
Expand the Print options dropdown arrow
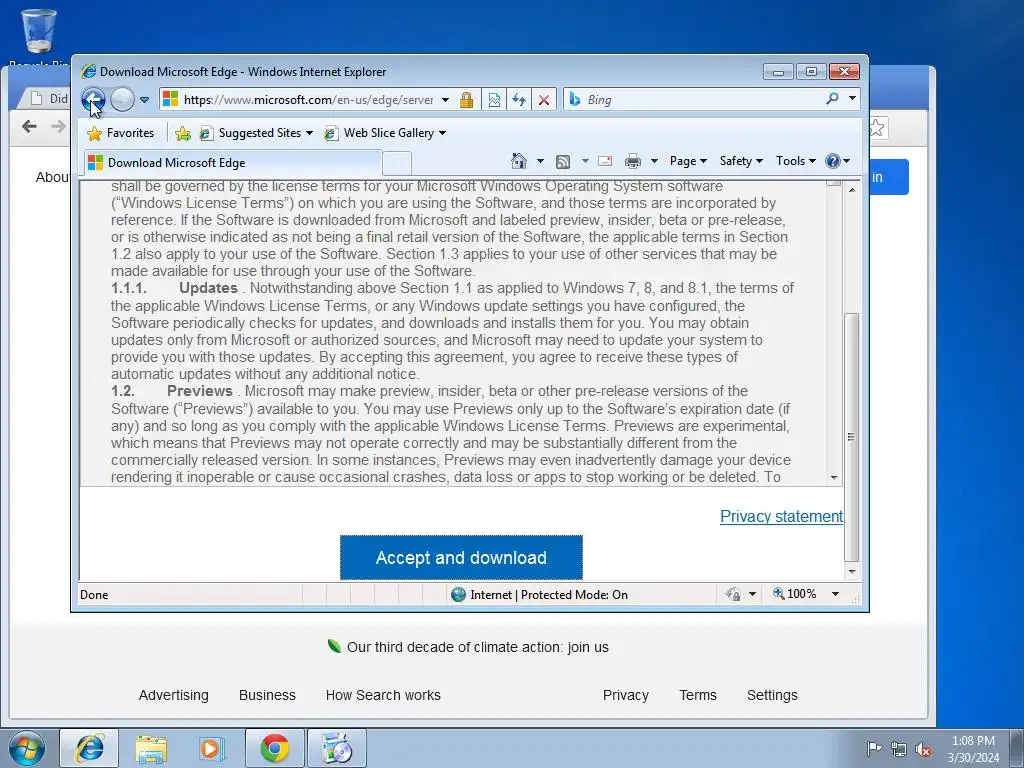click(654, 161)
